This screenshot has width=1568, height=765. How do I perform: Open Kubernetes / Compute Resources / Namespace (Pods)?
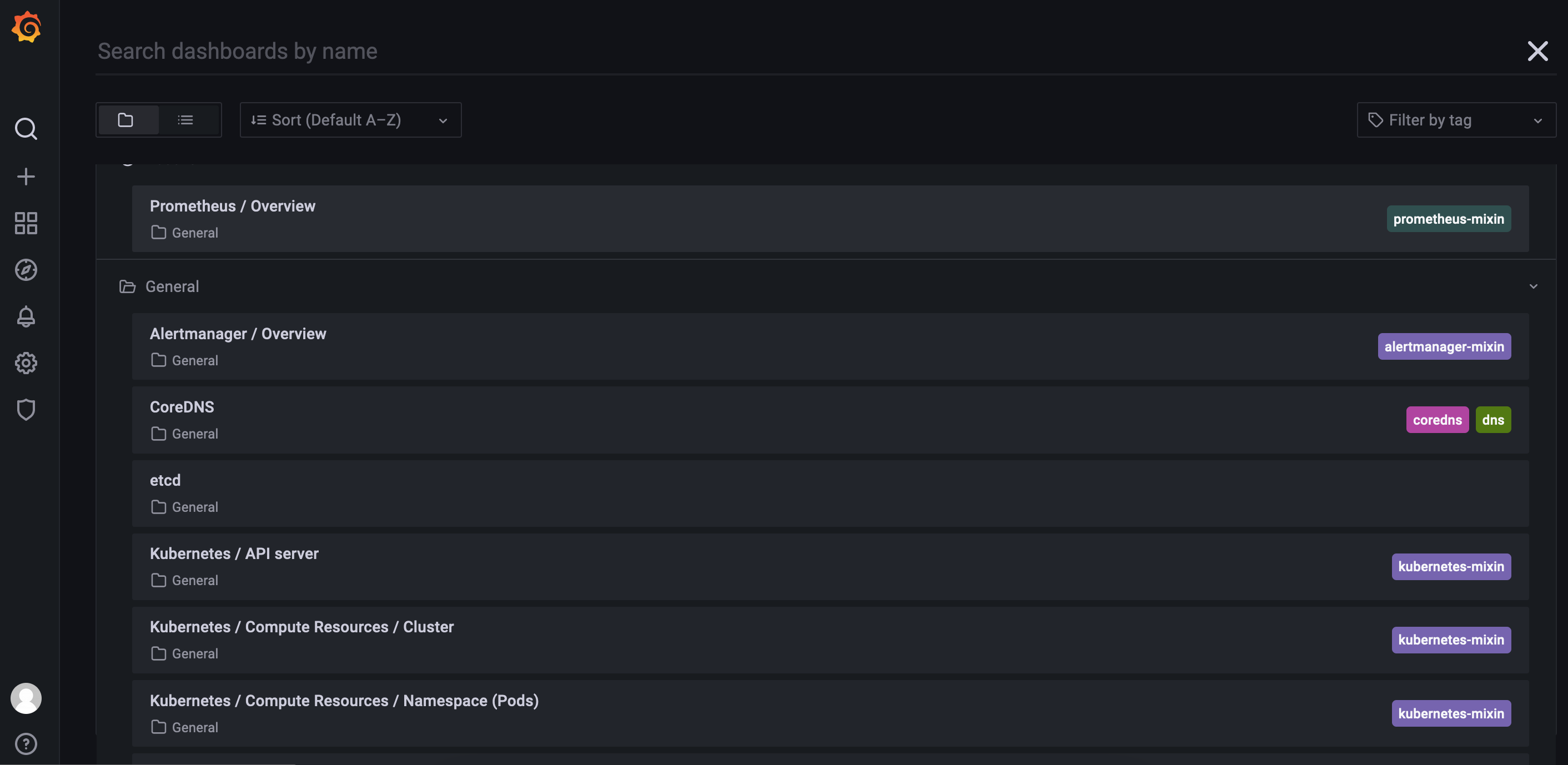point(830,713)
